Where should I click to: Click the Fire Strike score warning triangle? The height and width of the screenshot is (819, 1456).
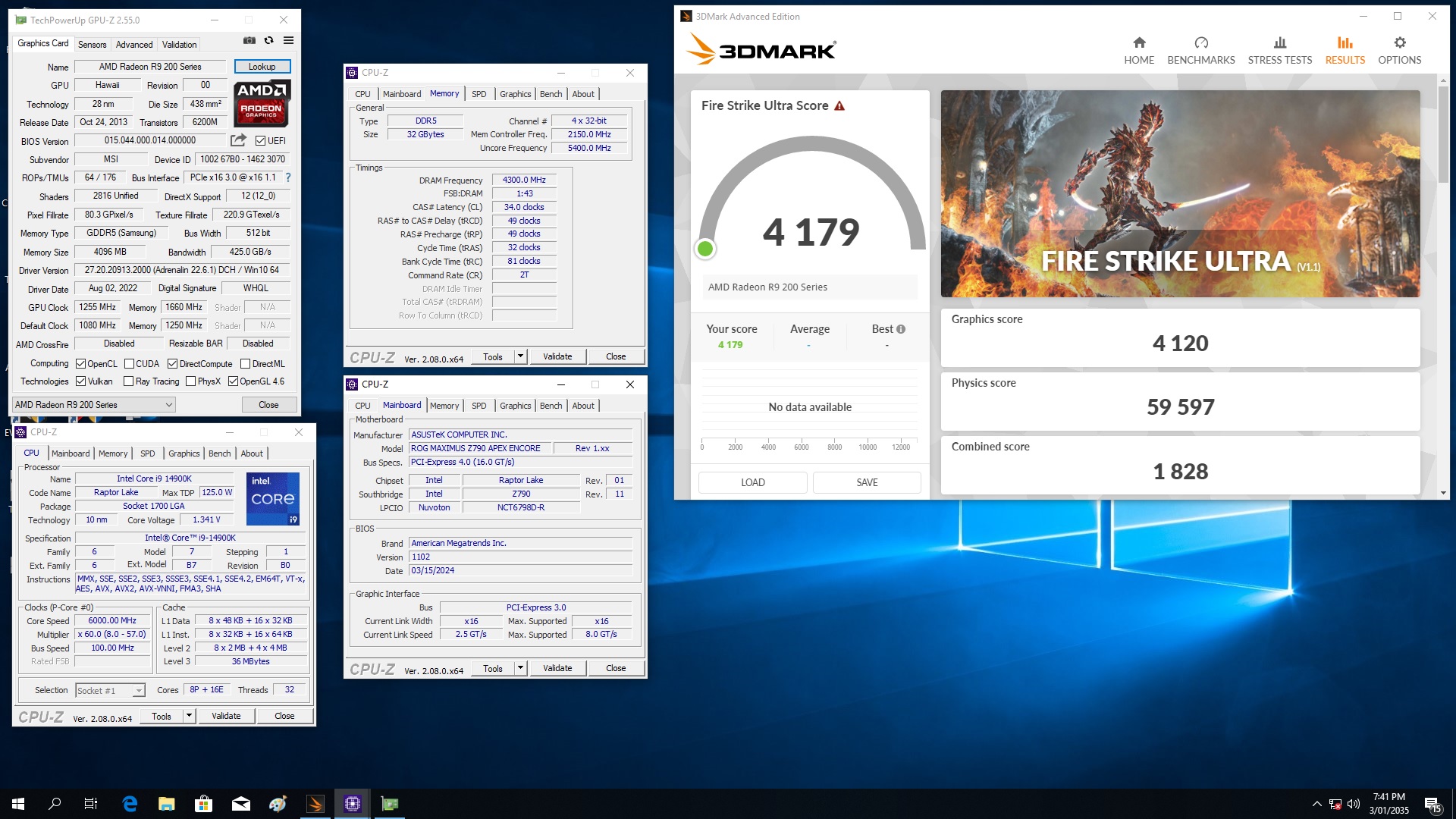(x=839, y=106)
